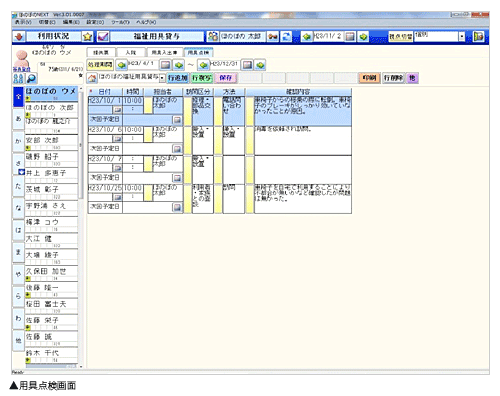Click the 保存 save button
The image size is (500, 396).
coord(226,78)
